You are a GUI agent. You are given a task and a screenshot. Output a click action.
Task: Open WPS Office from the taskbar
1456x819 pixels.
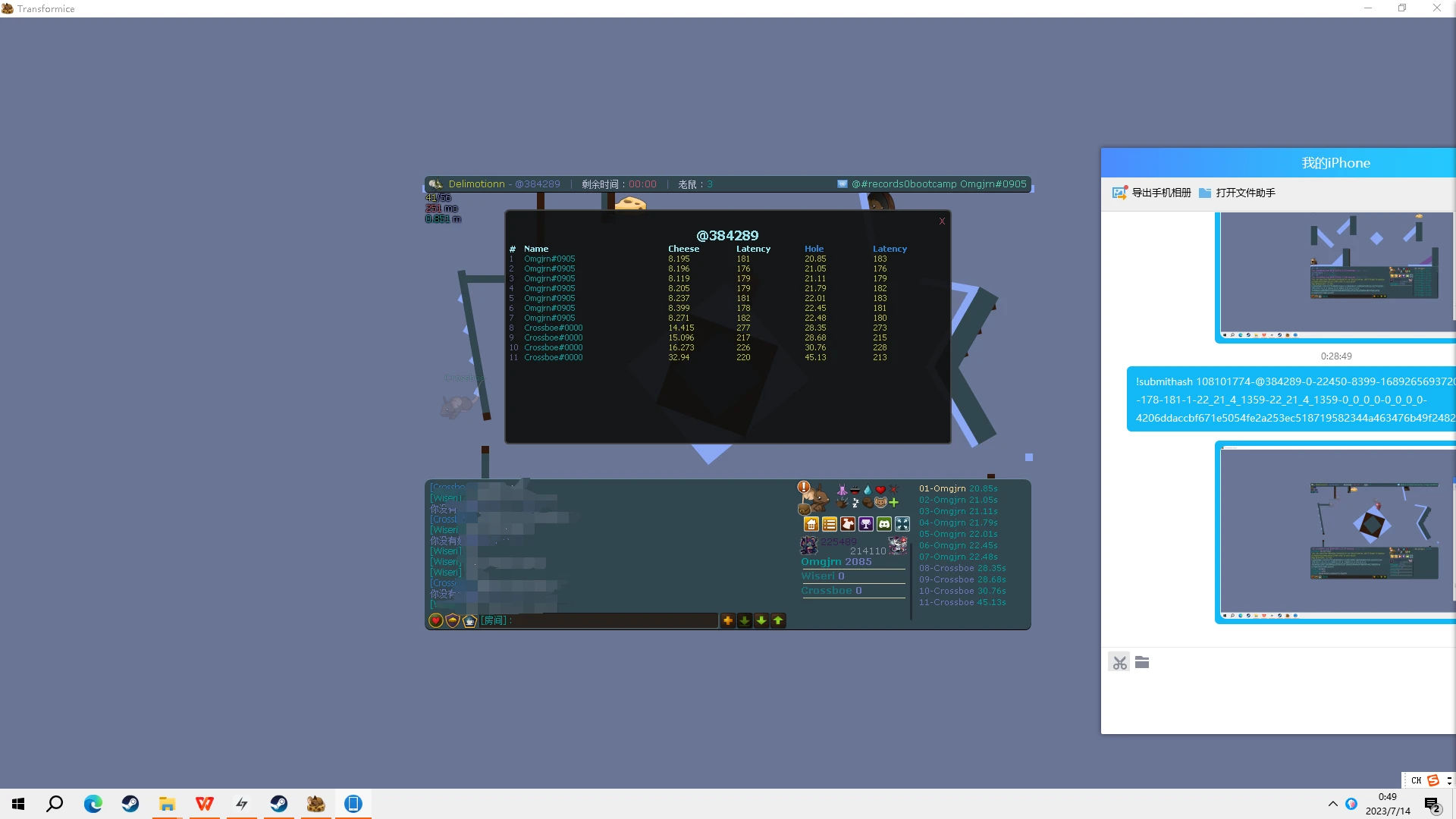[204, 804]
